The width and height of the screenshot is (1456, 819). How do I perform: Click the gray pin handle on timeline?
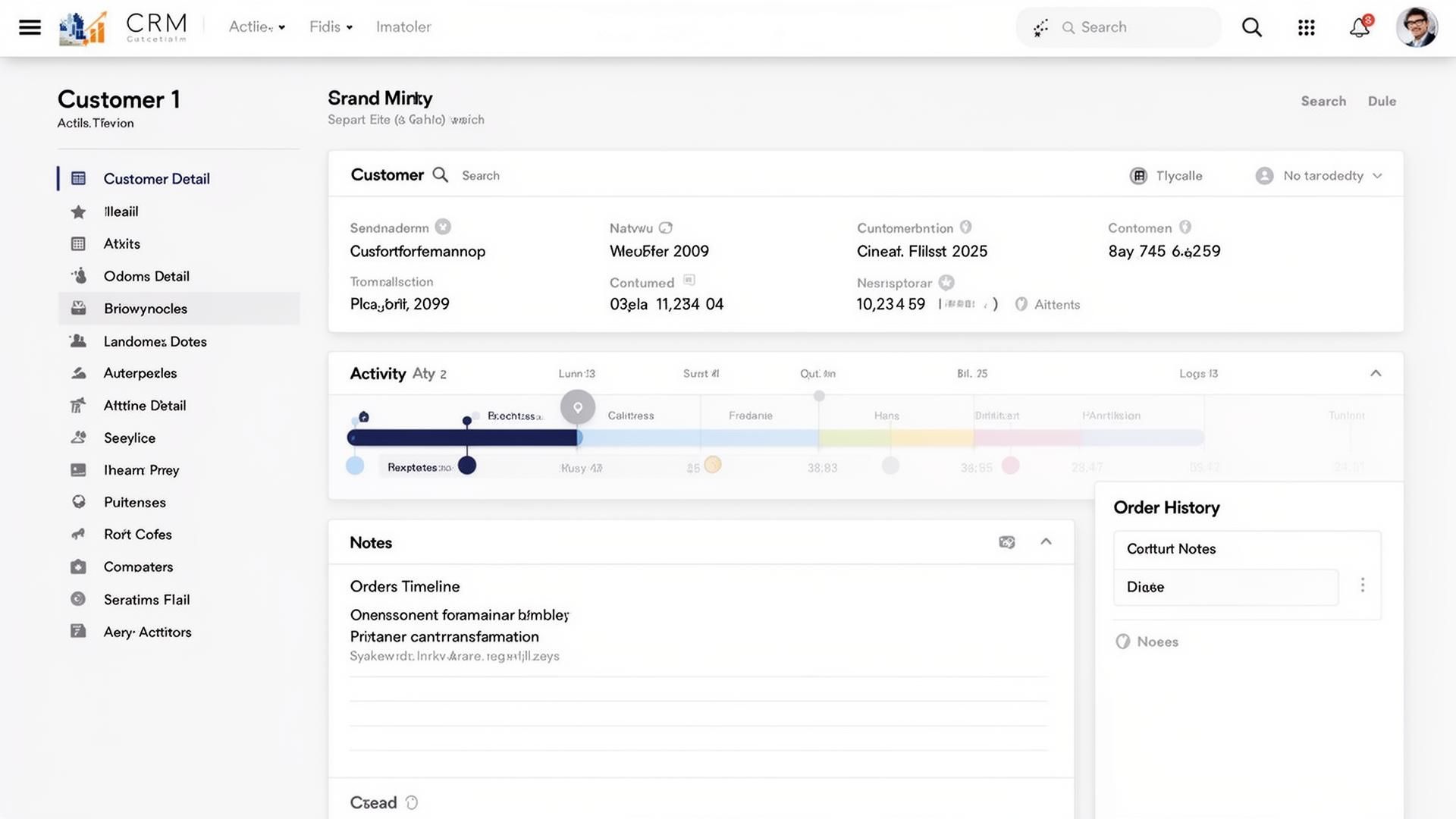[x=578, y=408]
